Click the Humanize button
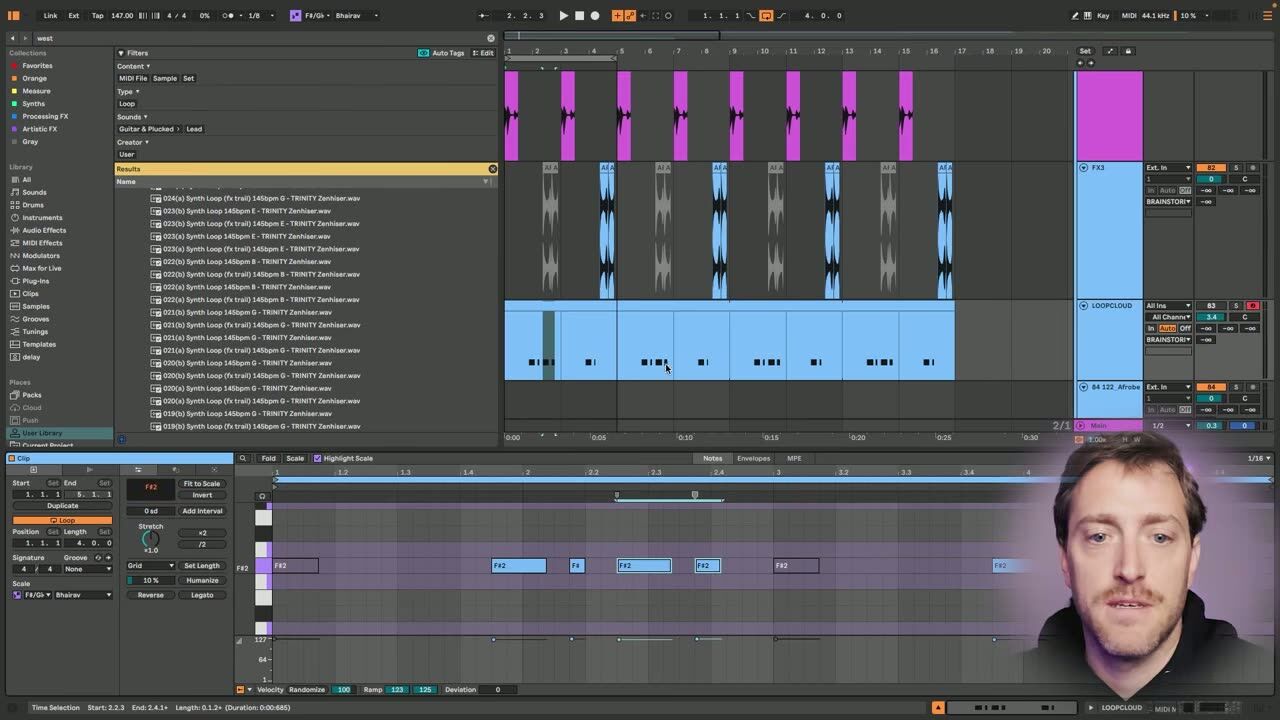 [x=202, y=580]
